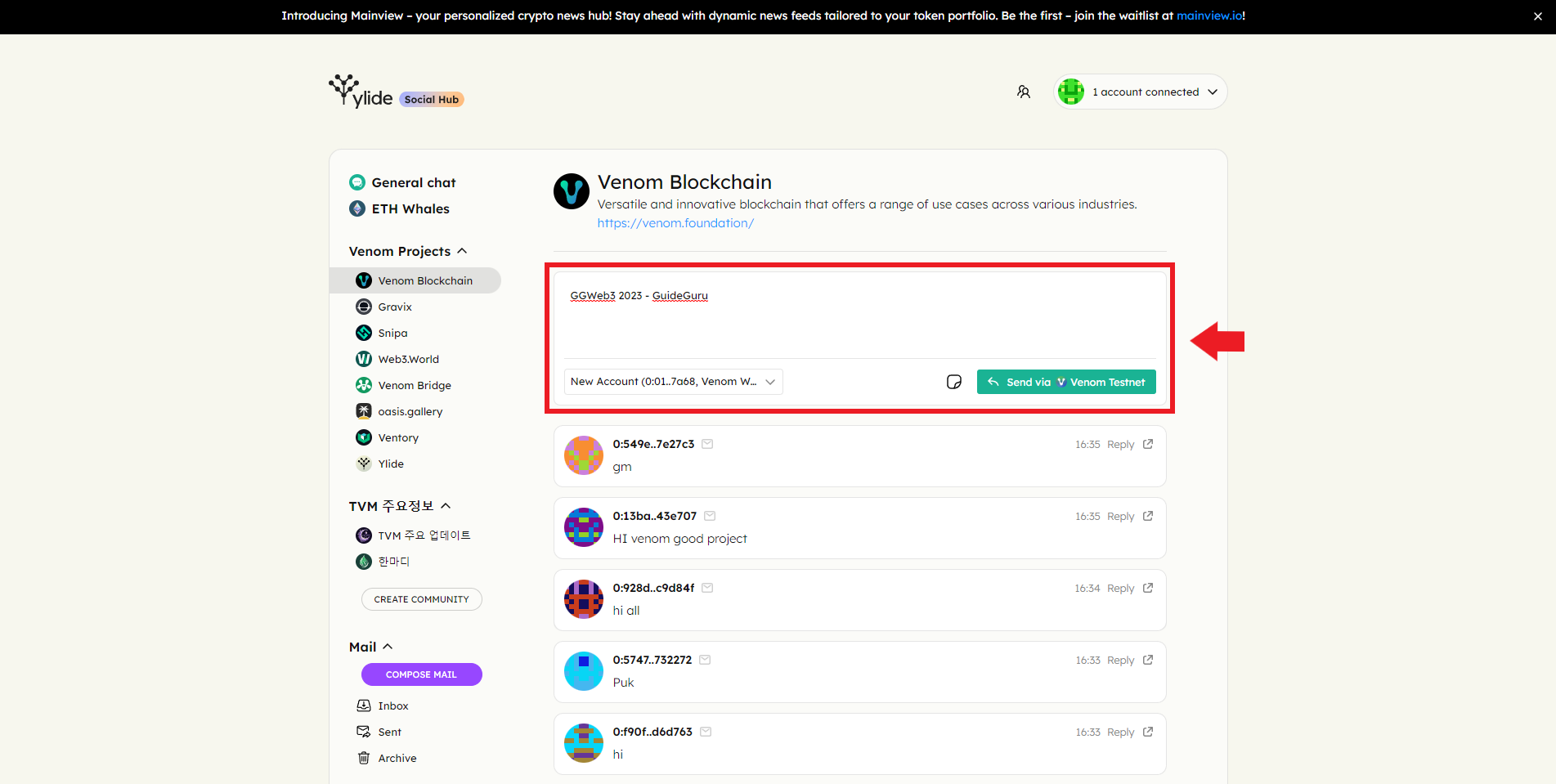Open the venom.foundation link
Screen dimensions: 1556x784
(x=675, y=223)
